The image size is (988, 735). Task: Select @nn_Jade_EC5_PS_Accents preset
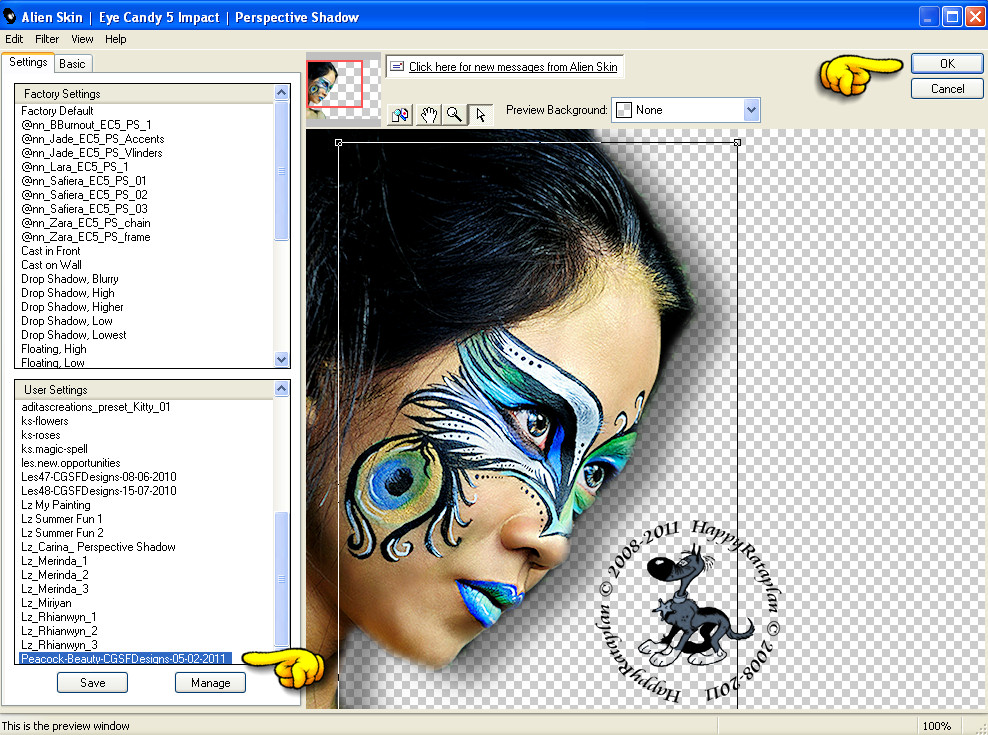tap(93, 139)
